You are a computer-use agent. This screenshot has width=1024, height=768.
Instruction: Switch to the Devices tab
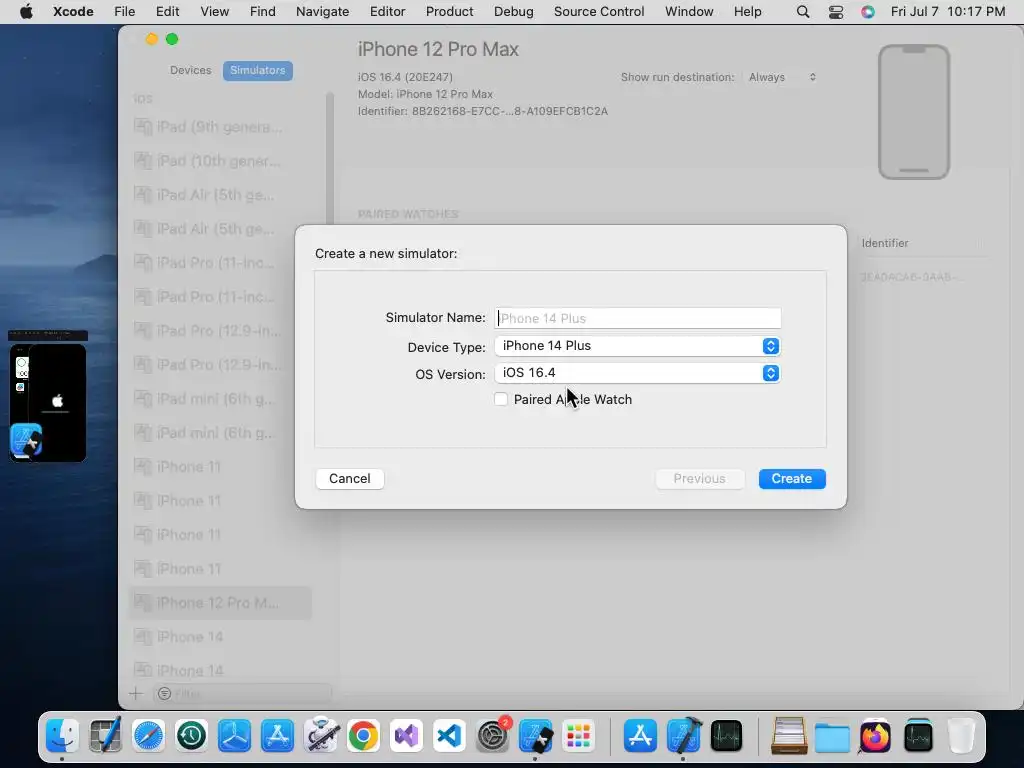click(191, 71)
